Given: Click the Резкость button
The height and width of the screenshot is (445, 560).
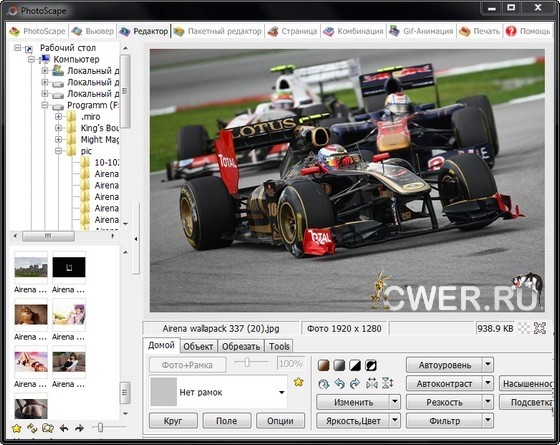Looking at the screenshot, I should click(445, 402).
